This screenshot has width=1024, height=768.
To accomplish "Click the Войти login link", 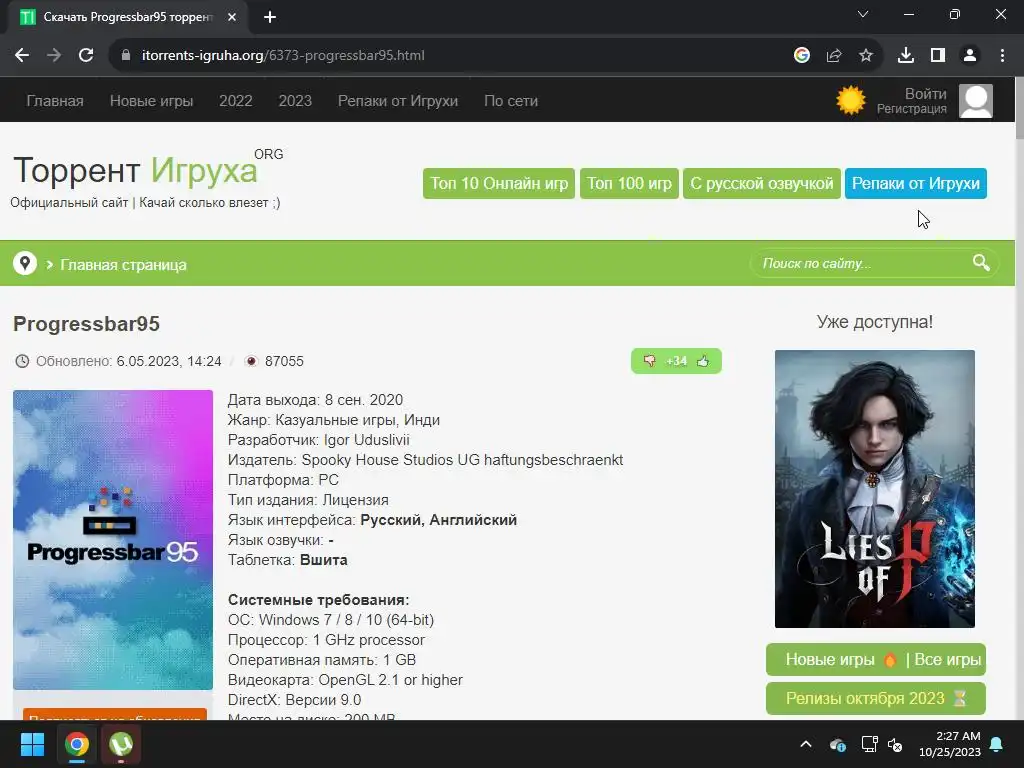I will point(925,93).
